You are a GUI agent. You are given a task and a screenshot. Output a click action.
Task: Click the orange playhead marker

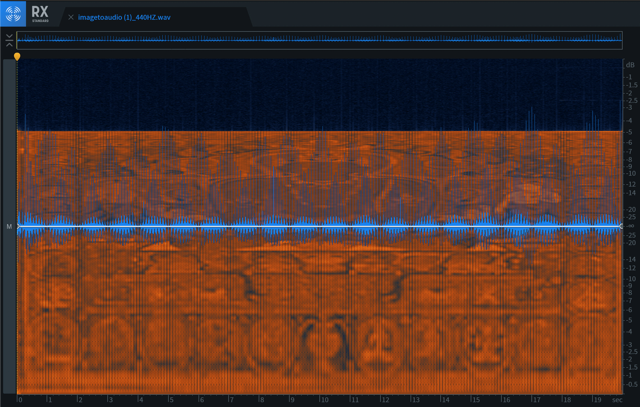coord(17,57)
